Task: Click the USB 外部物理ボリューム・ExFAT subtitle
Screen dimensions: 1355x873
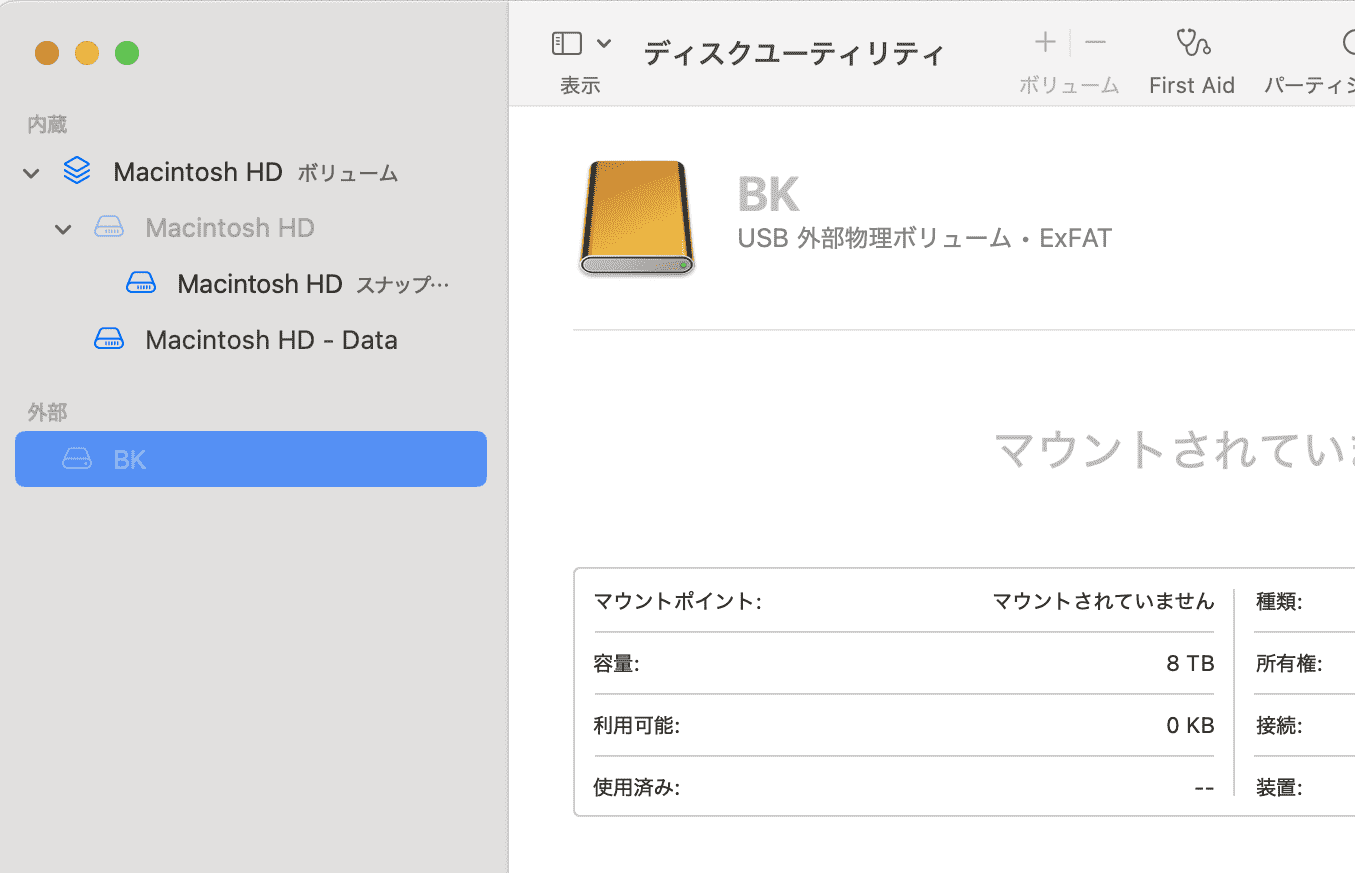Action: 925,239
